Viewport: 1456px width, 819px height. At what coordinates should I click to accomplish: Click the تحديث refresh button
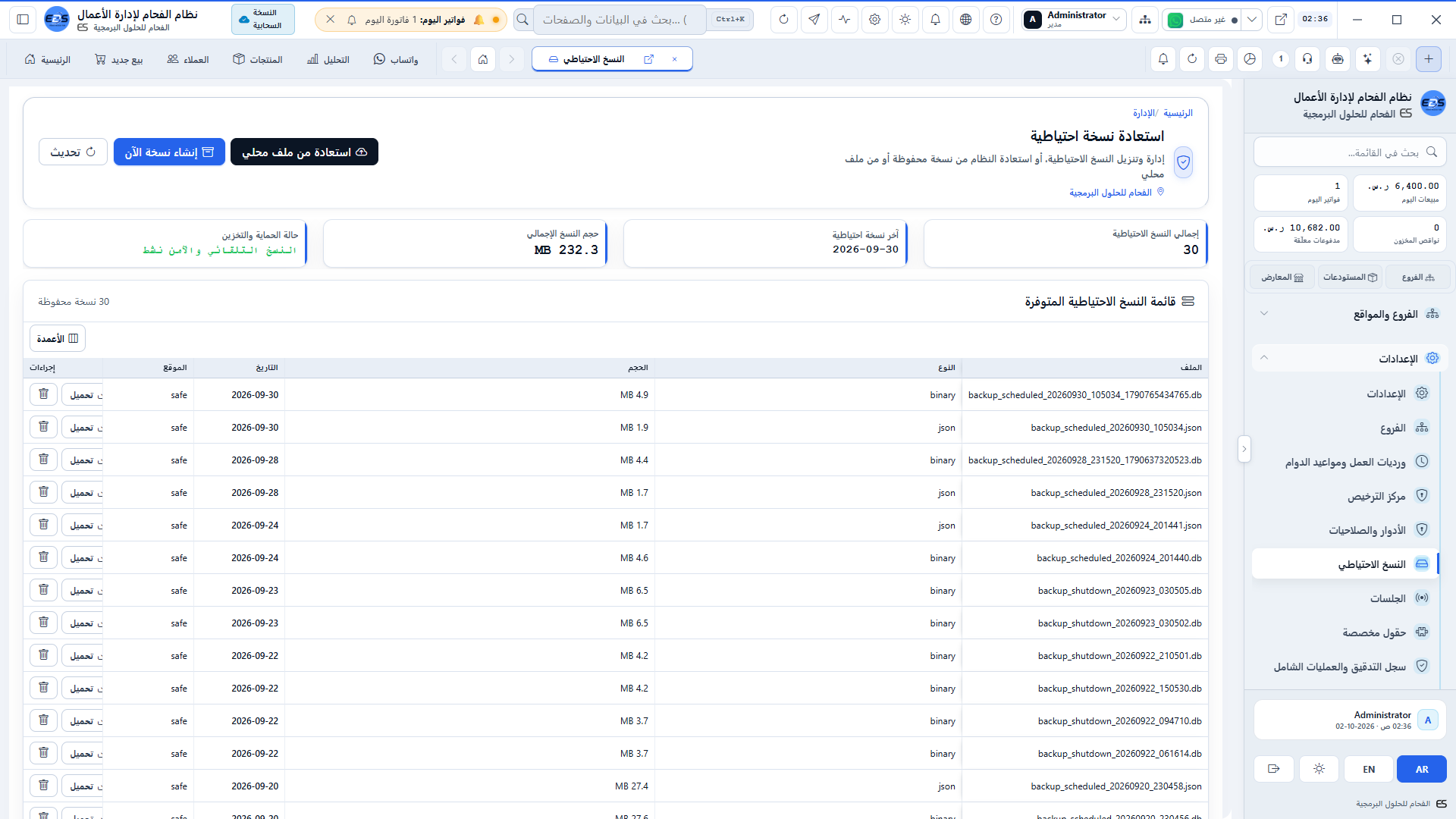(x=73, y=152)
